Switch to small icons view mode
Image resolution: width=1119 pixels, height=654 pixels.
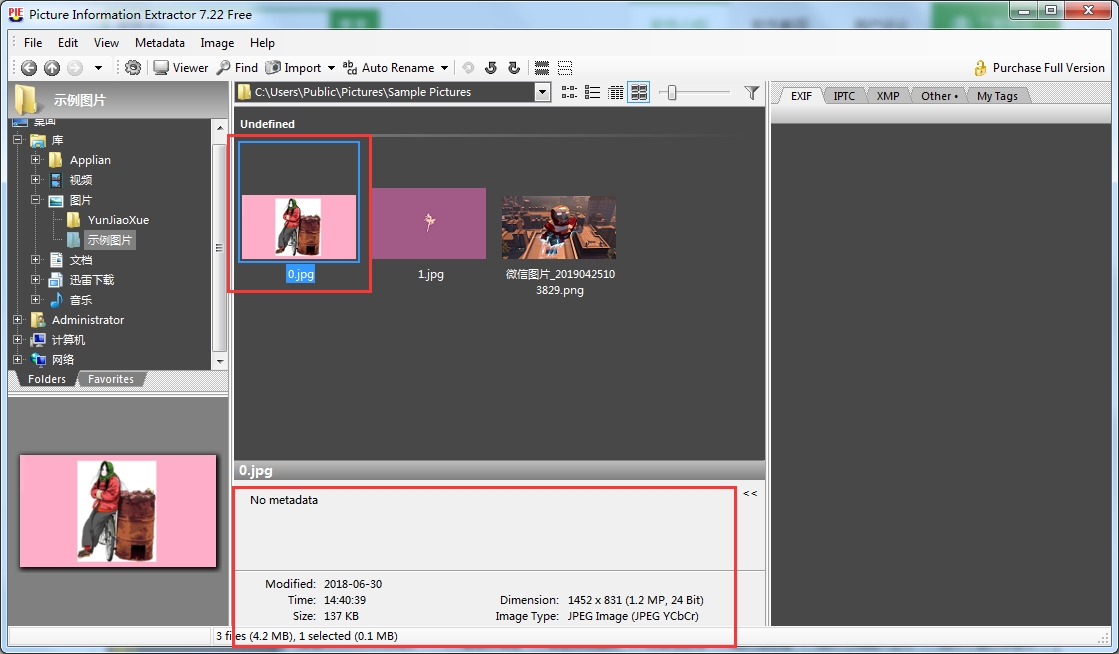(x=569, y=92)
